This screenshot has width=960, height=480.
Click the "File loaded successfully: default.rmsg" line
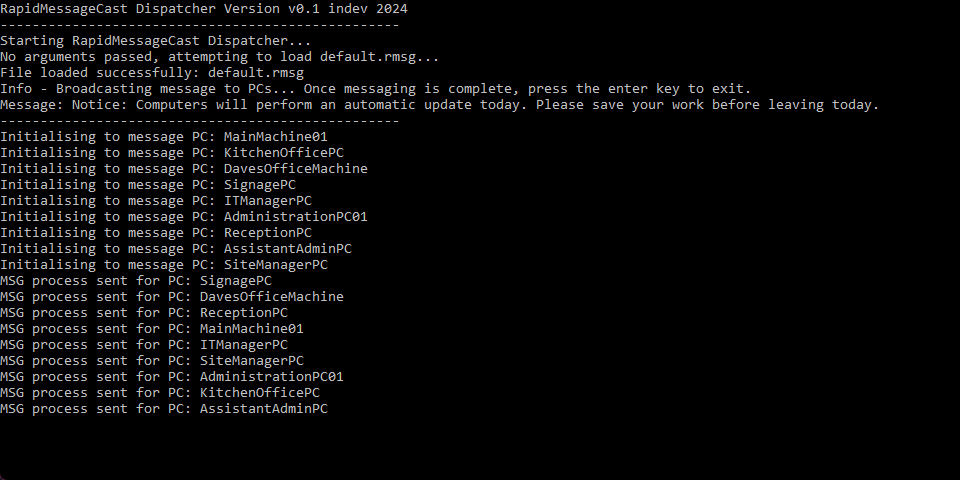(x=152, y=73)
